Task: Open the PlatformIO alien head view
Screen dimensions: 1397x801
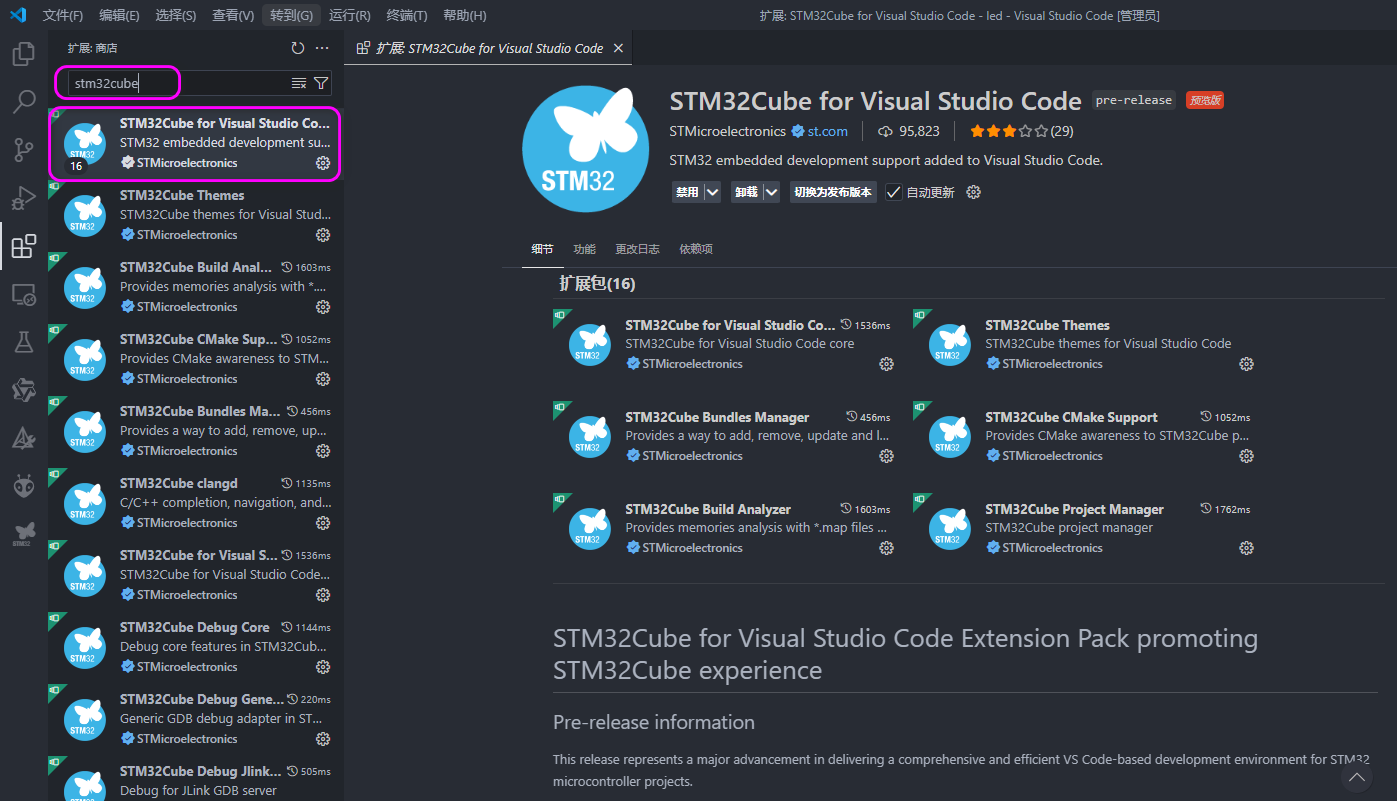Action: [24, 486]
